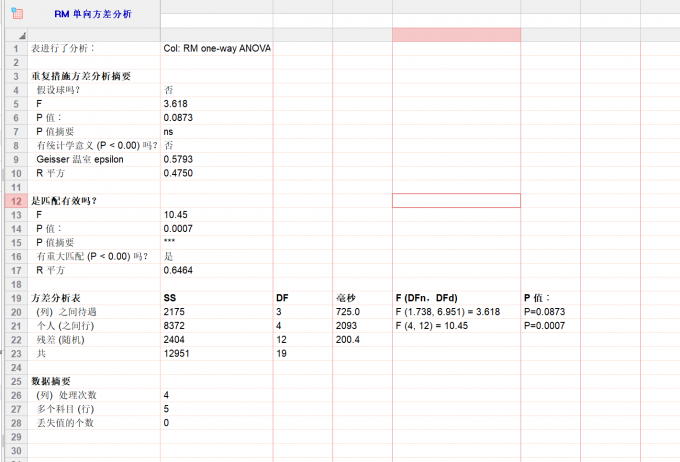Click the 'RM 单向方差分析' sheet title
The height and width of the screenshot is (462, 680).
pyautogui.click(x=93, y=14)
